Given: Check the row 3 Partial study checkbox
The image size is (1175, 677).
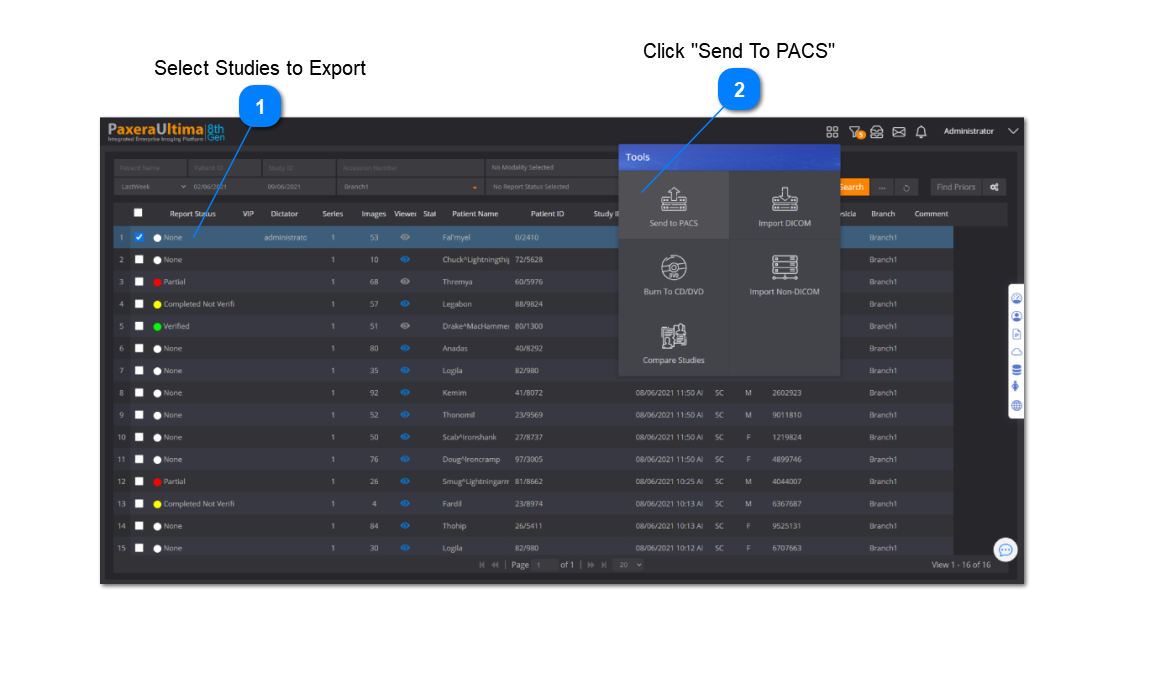Looking at the screenshot, I should 139,282.
